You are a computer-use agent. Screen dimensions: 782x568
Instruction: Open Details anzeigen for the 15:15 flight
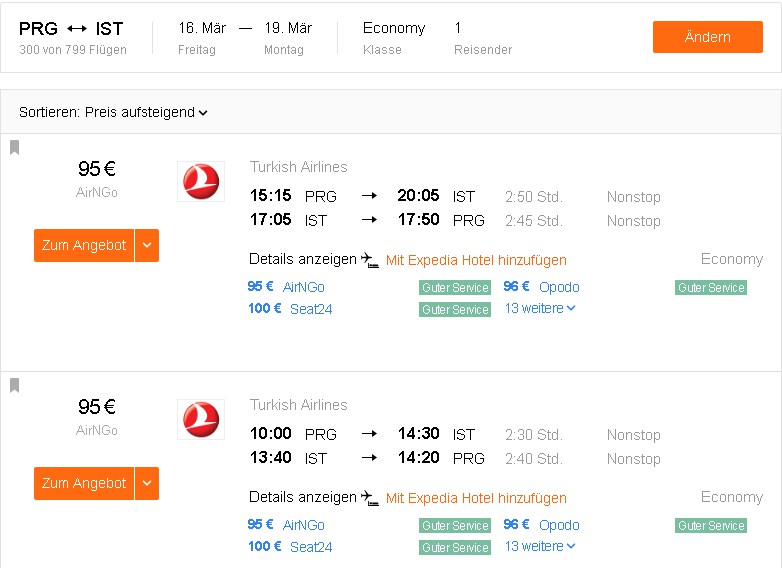click(x=303, y=259)
